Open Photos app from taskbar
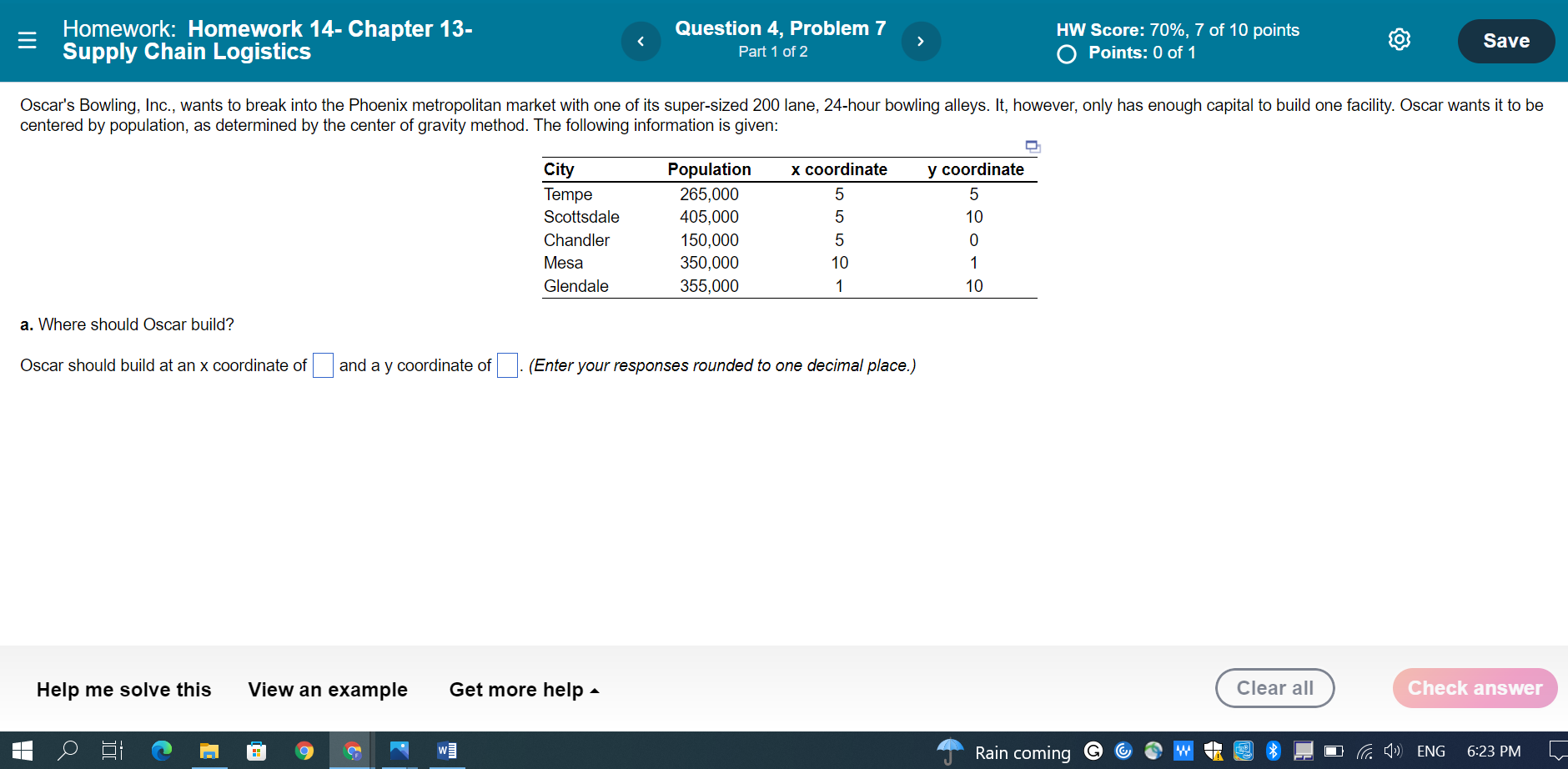The width and height of the screenshot is (1568, 769). click(400, 751)
